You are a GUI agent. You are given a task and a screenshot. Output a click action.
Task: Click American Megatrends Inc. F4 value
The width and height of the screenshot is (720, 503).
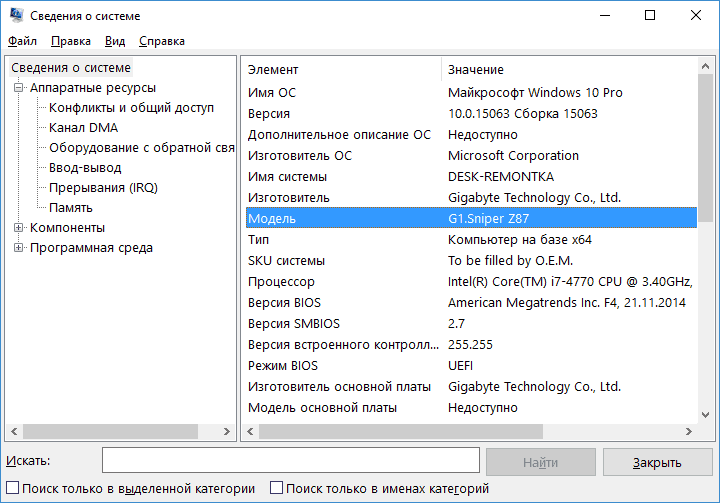coord(567,302)
